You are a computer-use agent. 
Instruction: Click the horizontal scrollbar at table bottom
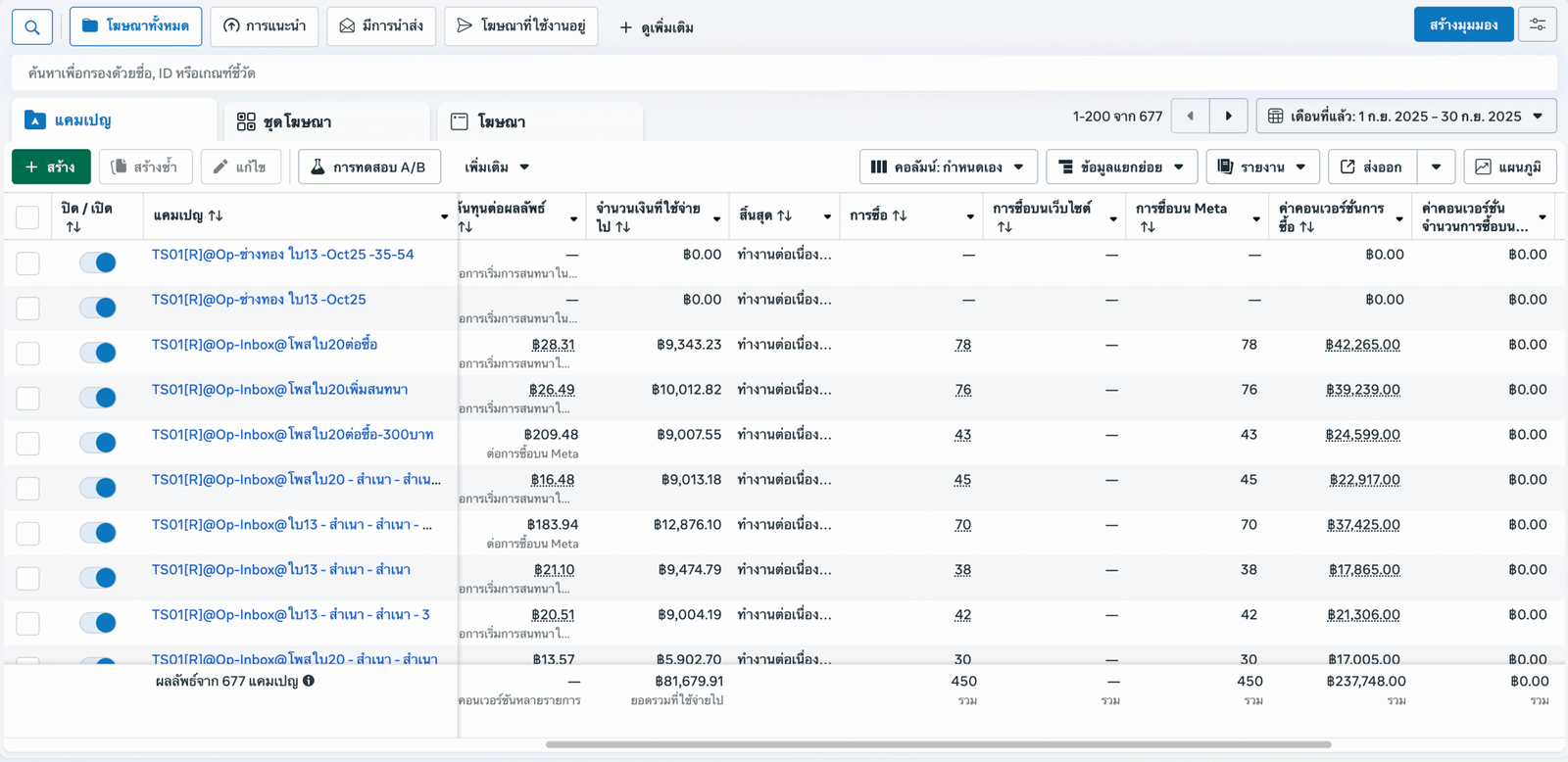(938, 744)
